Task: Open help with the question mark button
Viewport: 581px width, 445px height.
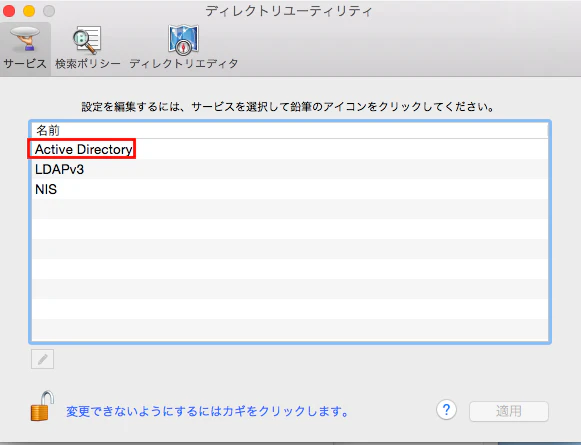Action: [446, 410]
